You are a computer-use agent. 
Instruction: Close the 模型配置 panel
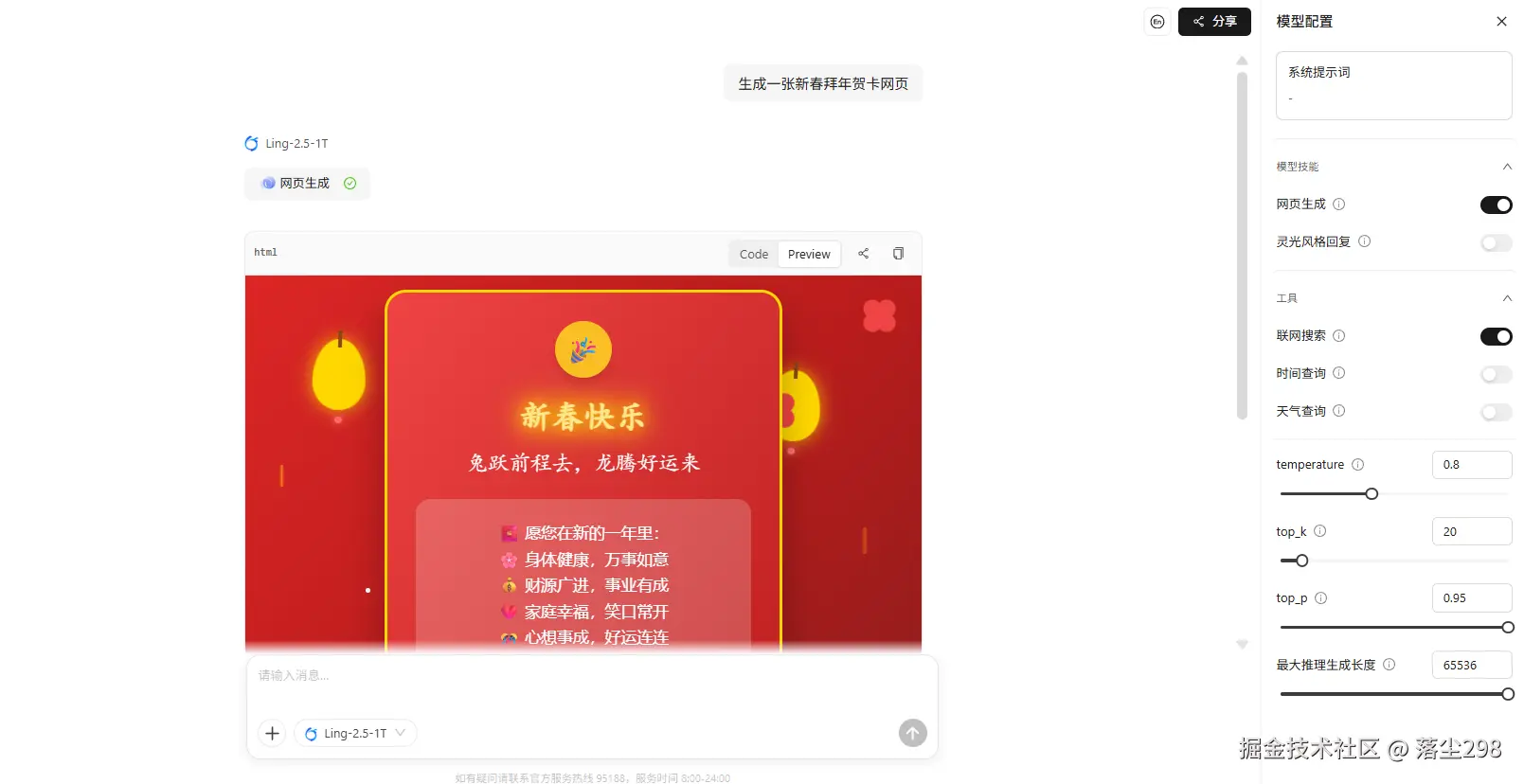[x=1501, y=21]
